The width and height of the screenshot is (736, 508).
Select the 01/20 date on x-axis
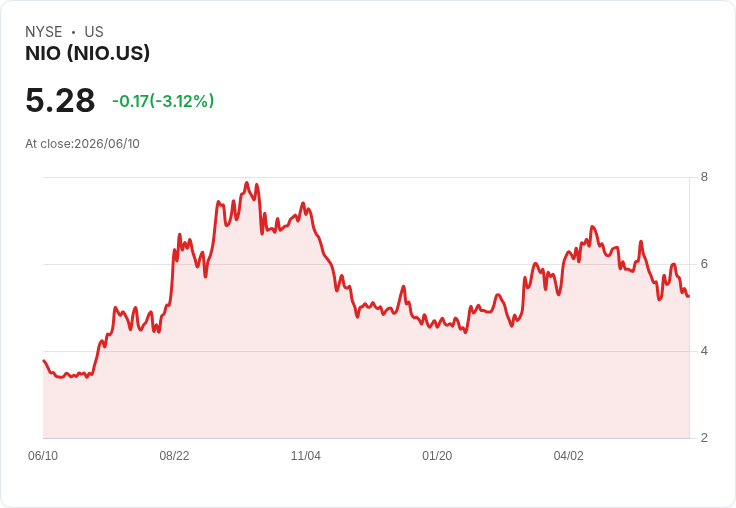437,455
